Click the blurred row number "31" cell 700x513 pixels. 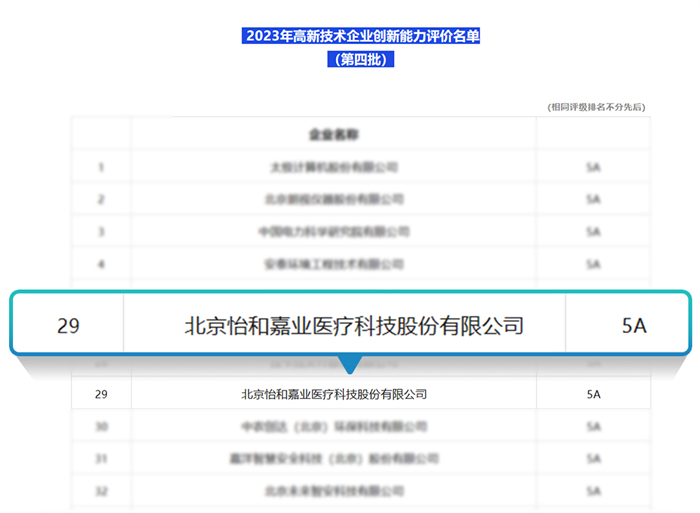pos(101,459)
